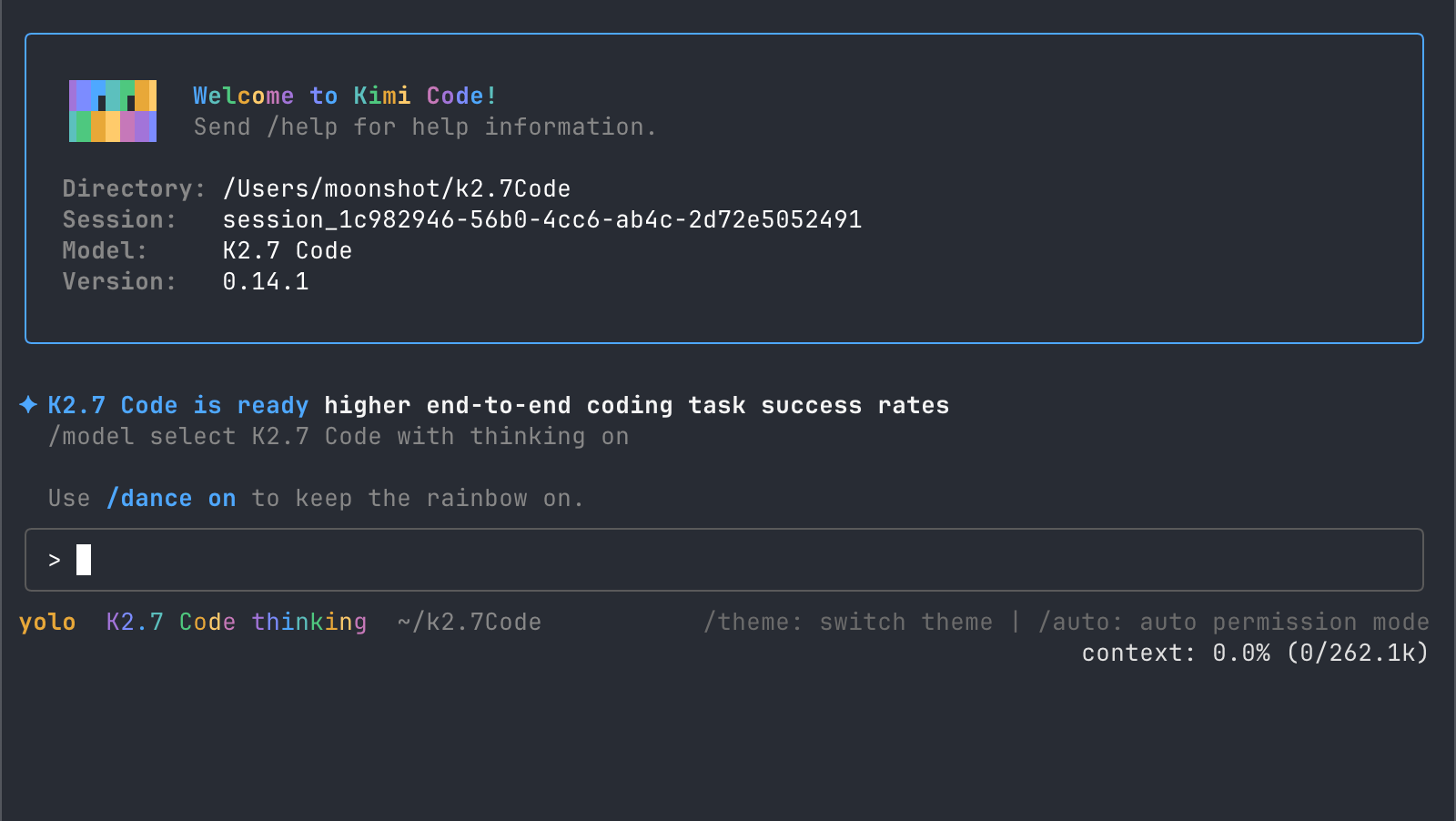Click the K2.7 Code thinking status label
The height and width of the screenshot is (821, 1456).
tap(237, 622)
